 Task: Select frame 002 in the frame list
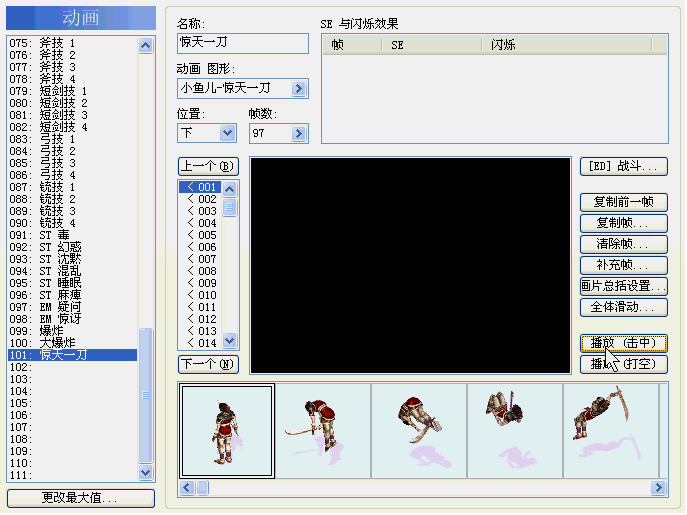pos(200,199)
